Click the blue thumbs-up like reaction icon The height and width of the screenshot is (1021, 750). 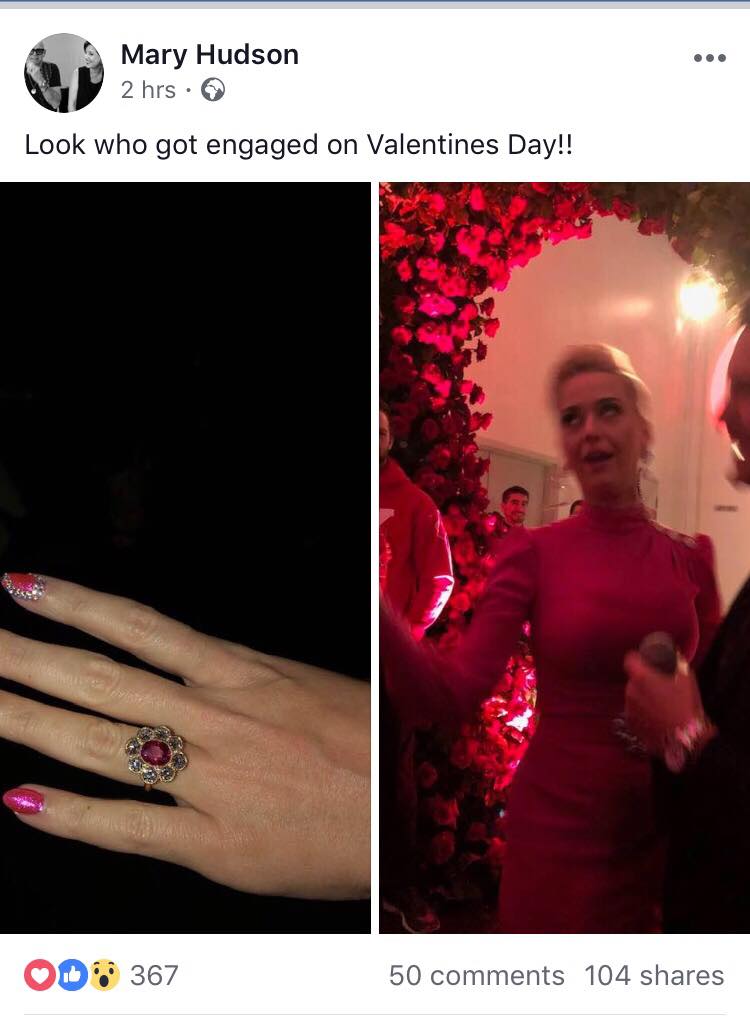[72, 975]
